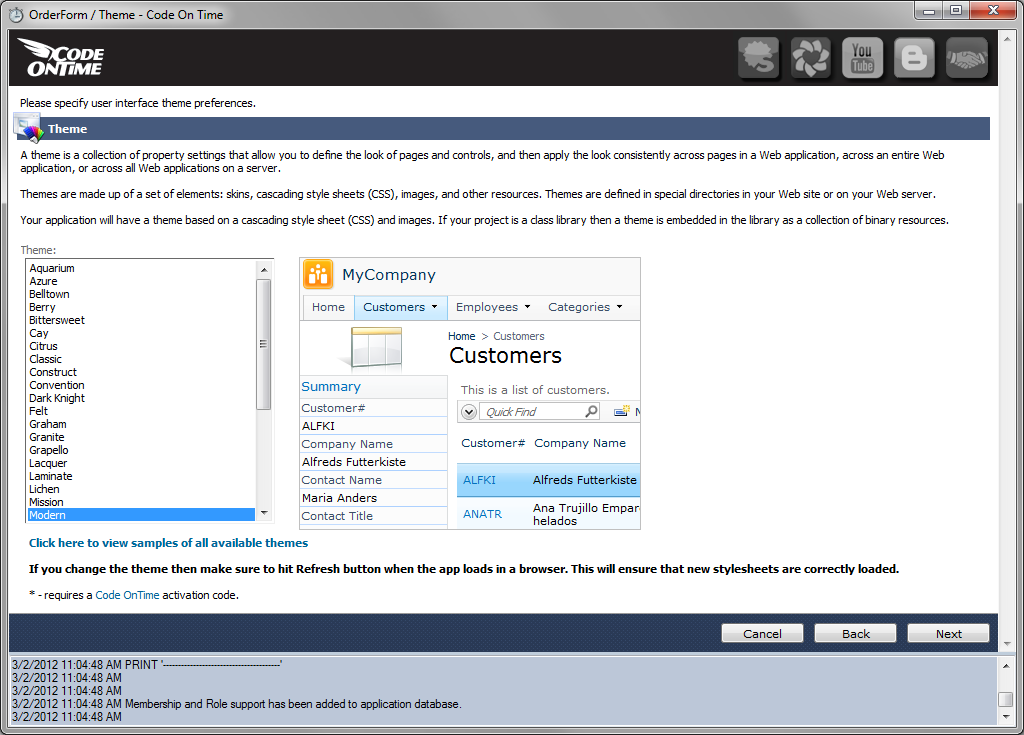Click the ANATR customer link in grid

click(483, 514)
